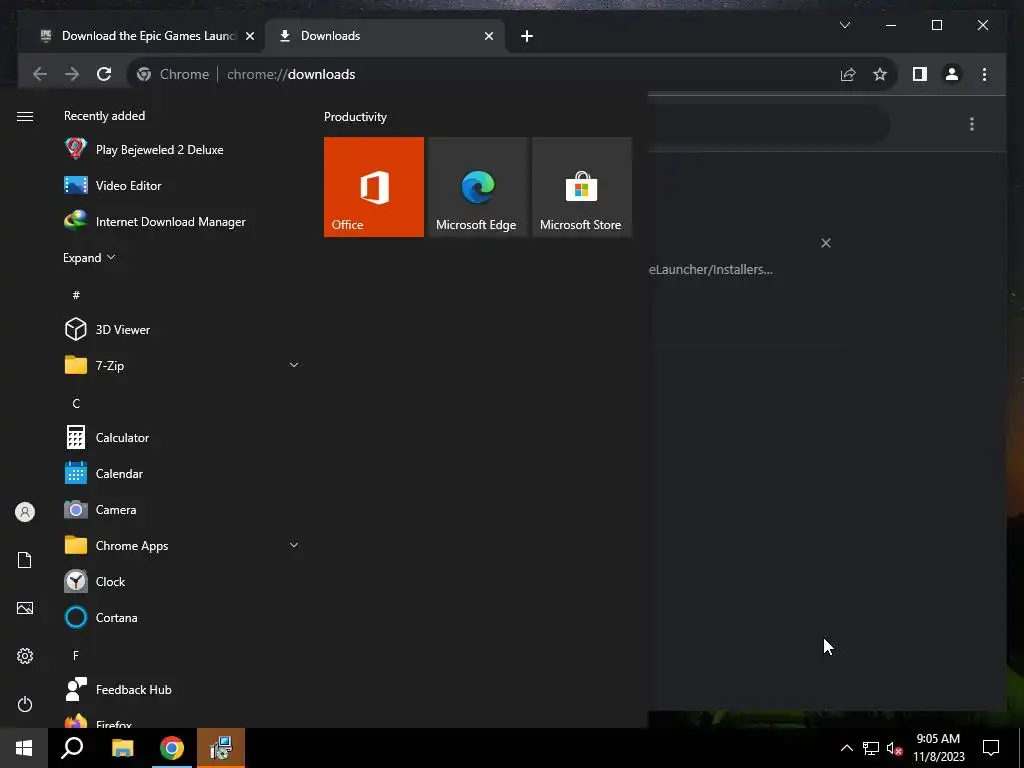Viewport: 1024px width, 768px height.
Task: Click the Office tile
Action: coord(374,187)
